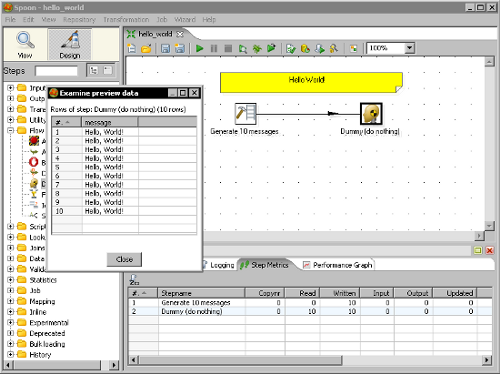Expand the Statistics folder
Image resolution: width=500 pixels, height=374 pixels.
(x=10, y=280)
